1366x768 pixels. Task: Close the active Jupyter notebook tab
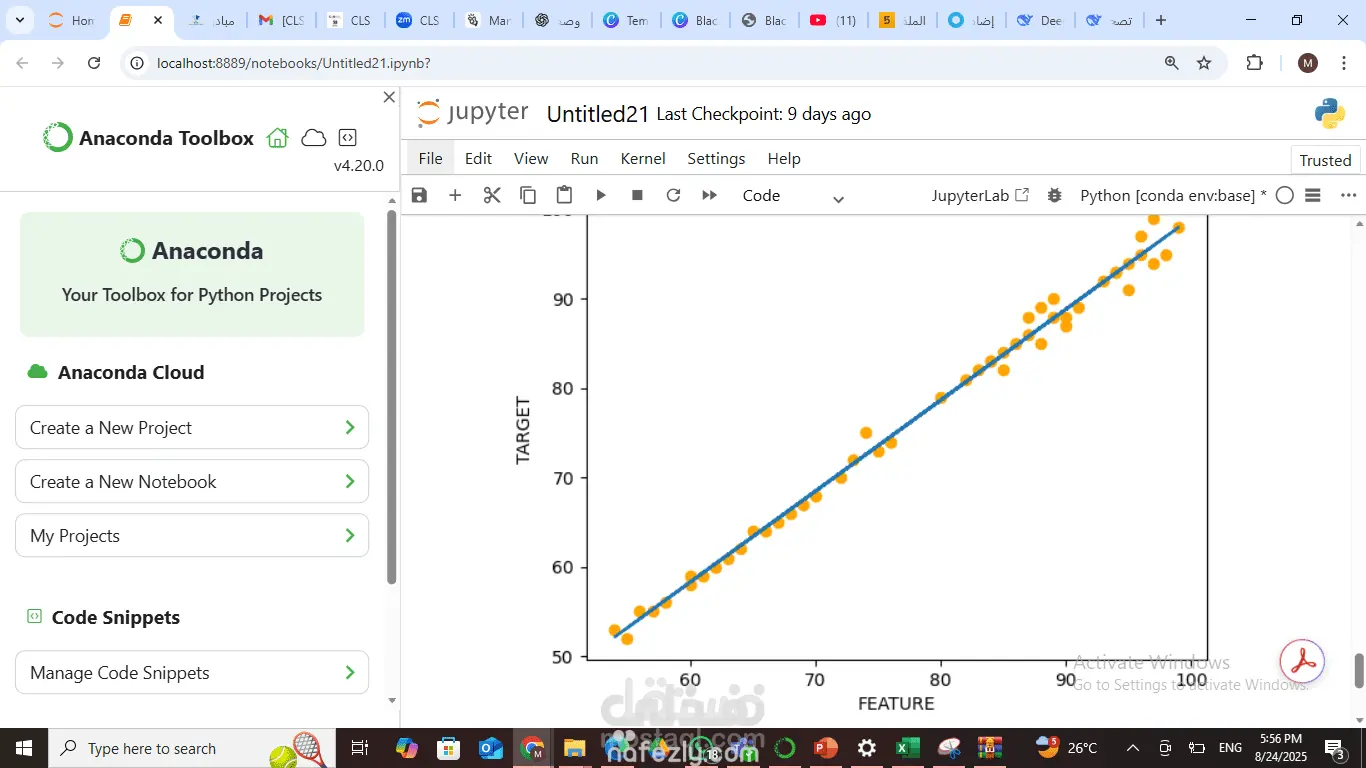pyautogui.click(x=158, y=20)
